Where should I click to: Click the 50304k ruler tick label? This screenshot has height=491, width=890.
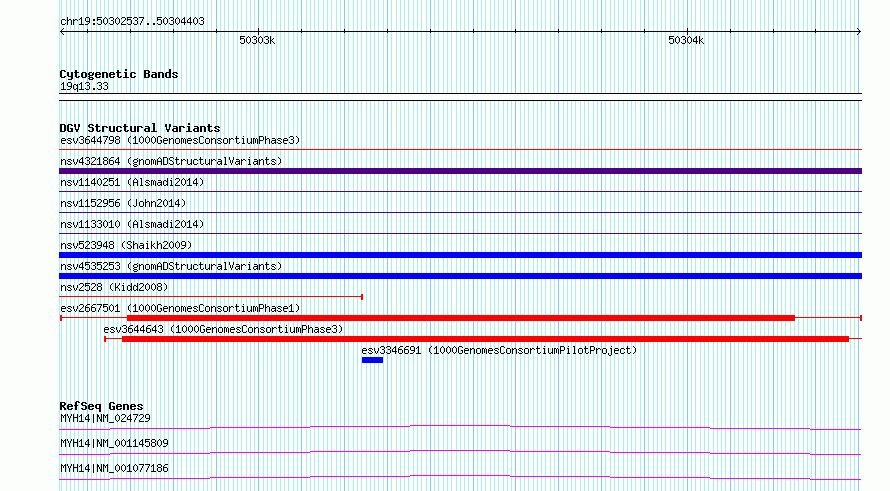[x=686, y=40]
